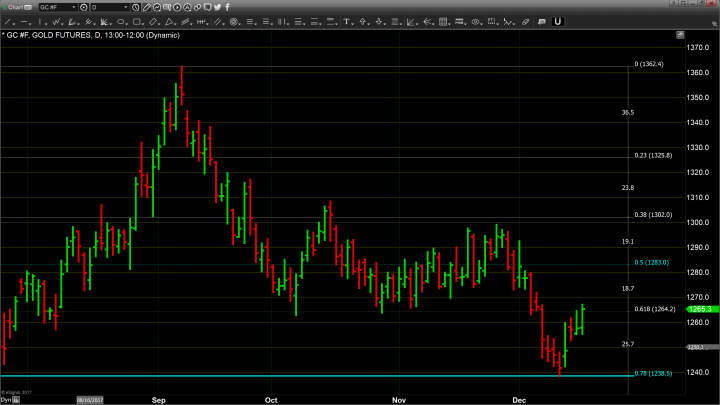
Task: Select the trend line drawing tool
Action: point(8,22)
